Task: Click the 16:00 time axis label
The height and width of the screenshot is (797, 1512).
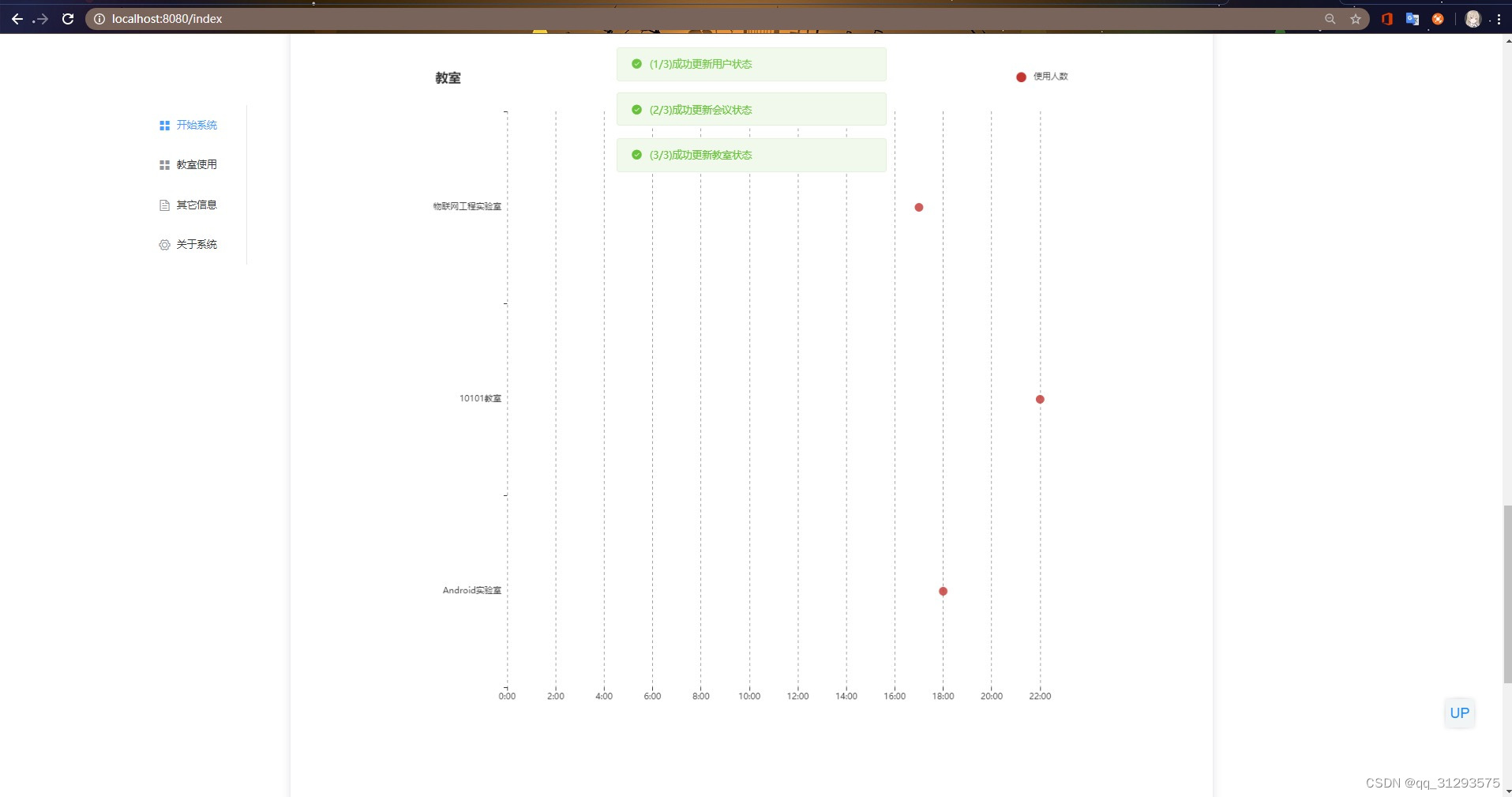Action: tap(895, 696)
